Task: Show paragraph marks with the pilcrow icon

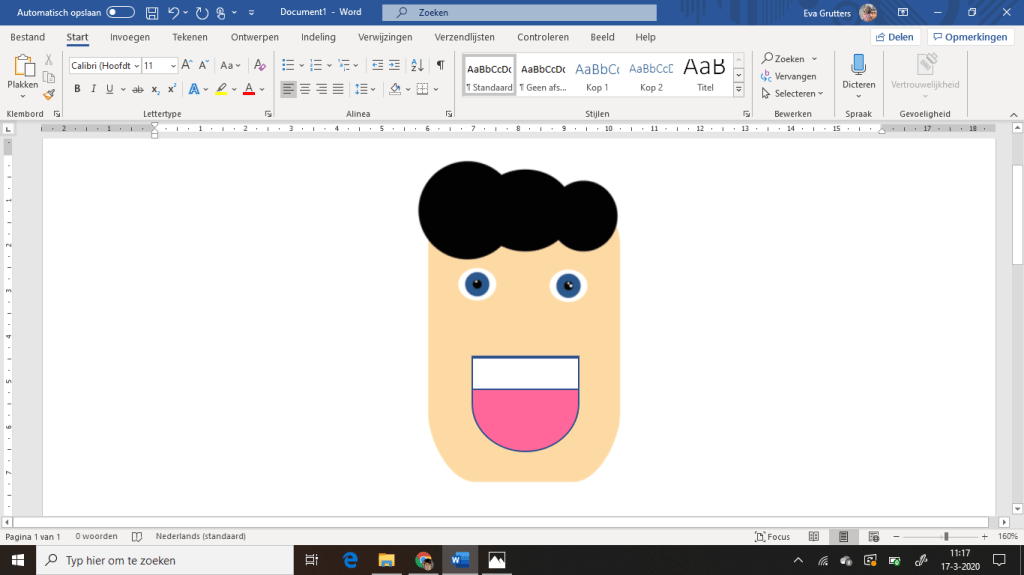Action: [x=440, y=65]
